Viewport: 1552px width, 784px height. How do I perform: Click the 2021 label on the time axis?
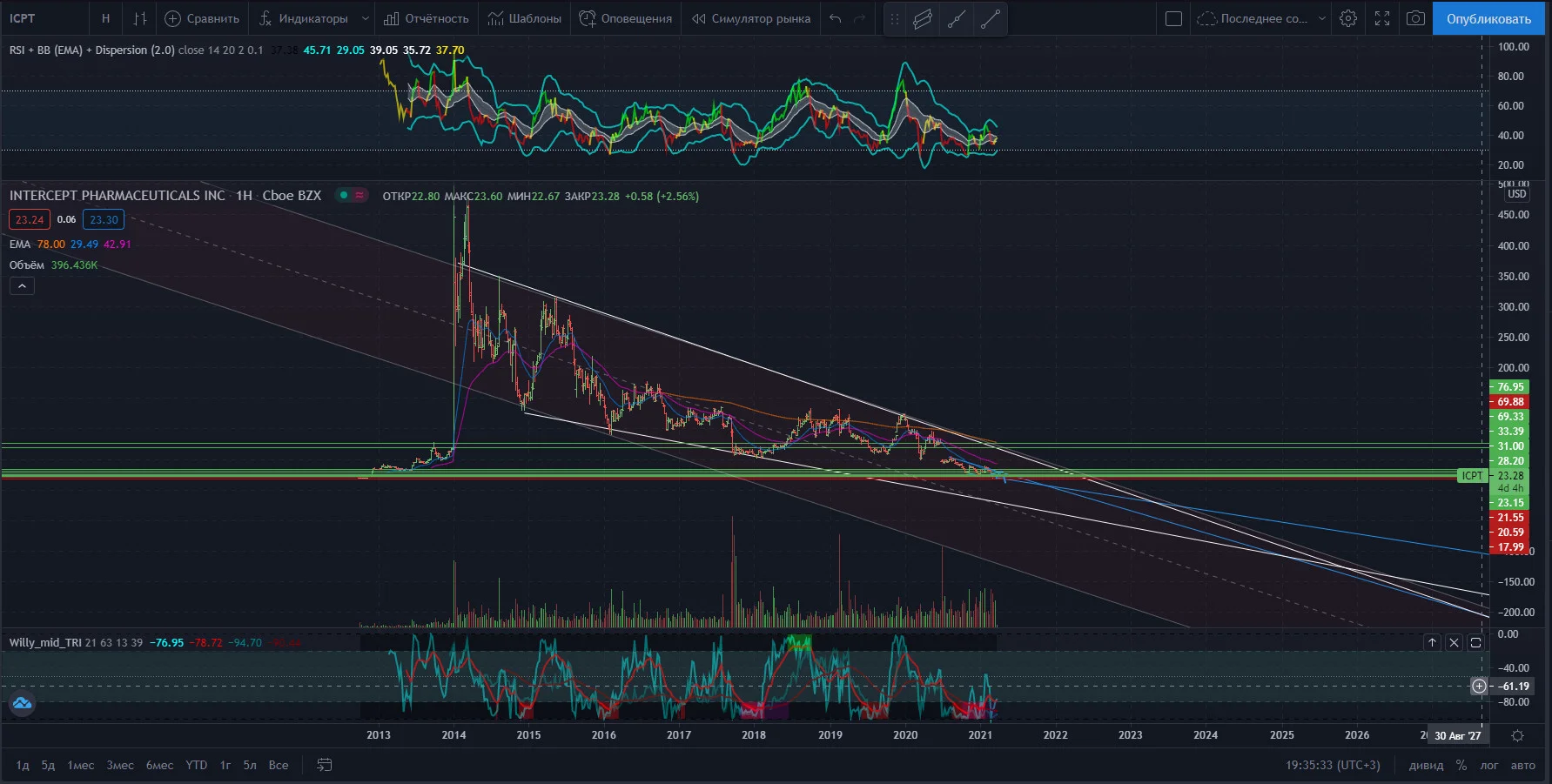coord(980,735)
